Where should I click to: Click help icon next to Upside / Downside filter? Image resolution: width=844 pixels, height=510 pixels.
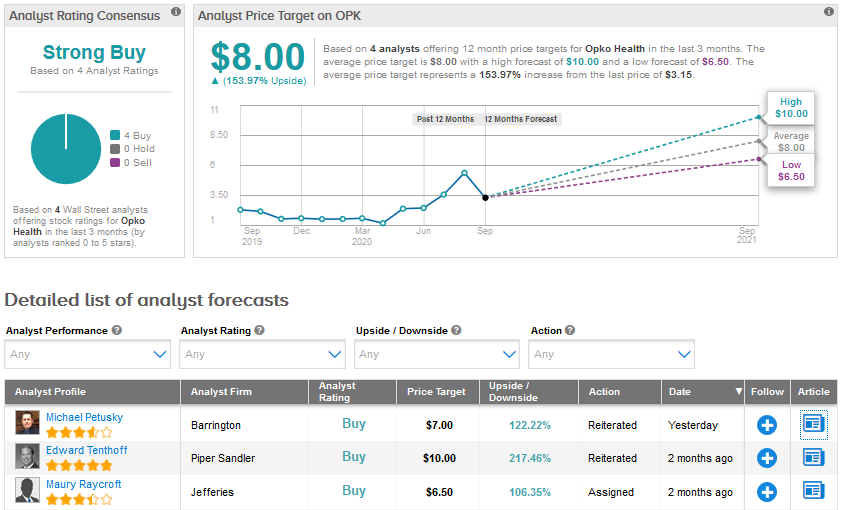(x=456, y=330)
